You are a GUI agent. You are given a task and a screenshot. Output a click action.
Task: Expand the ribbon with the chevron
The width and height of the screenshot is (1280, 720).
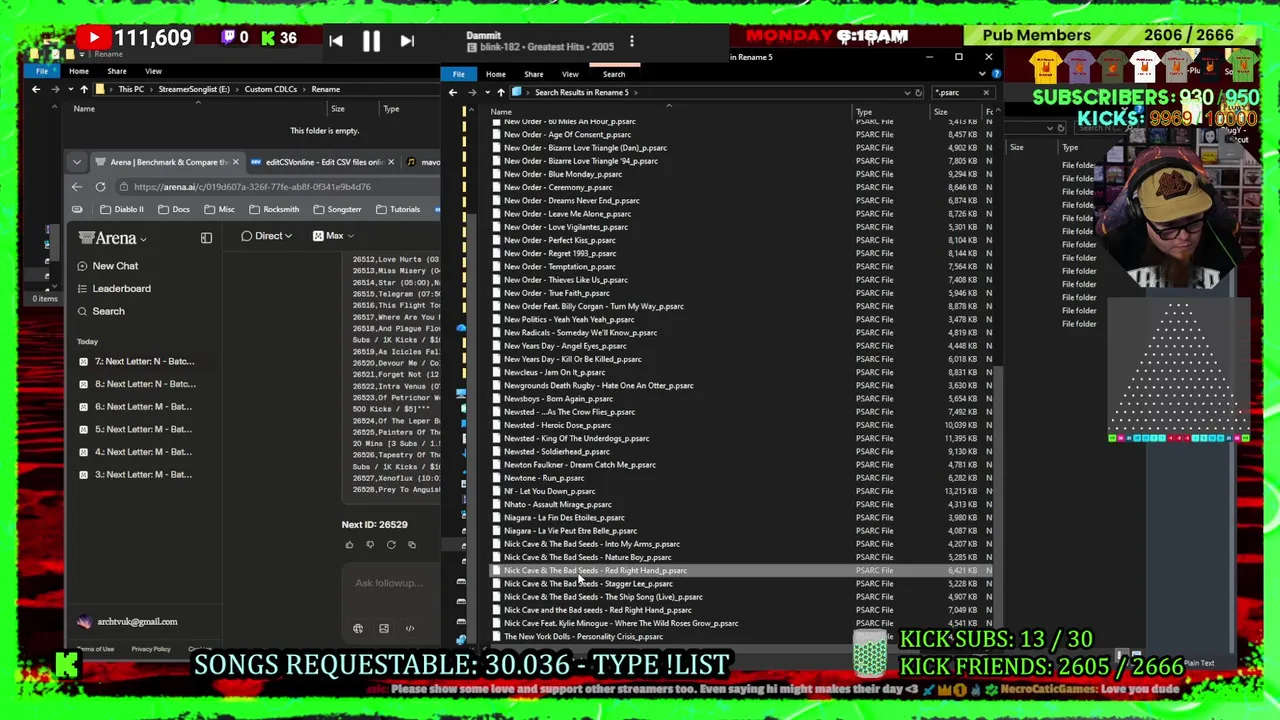click(984, 74)
